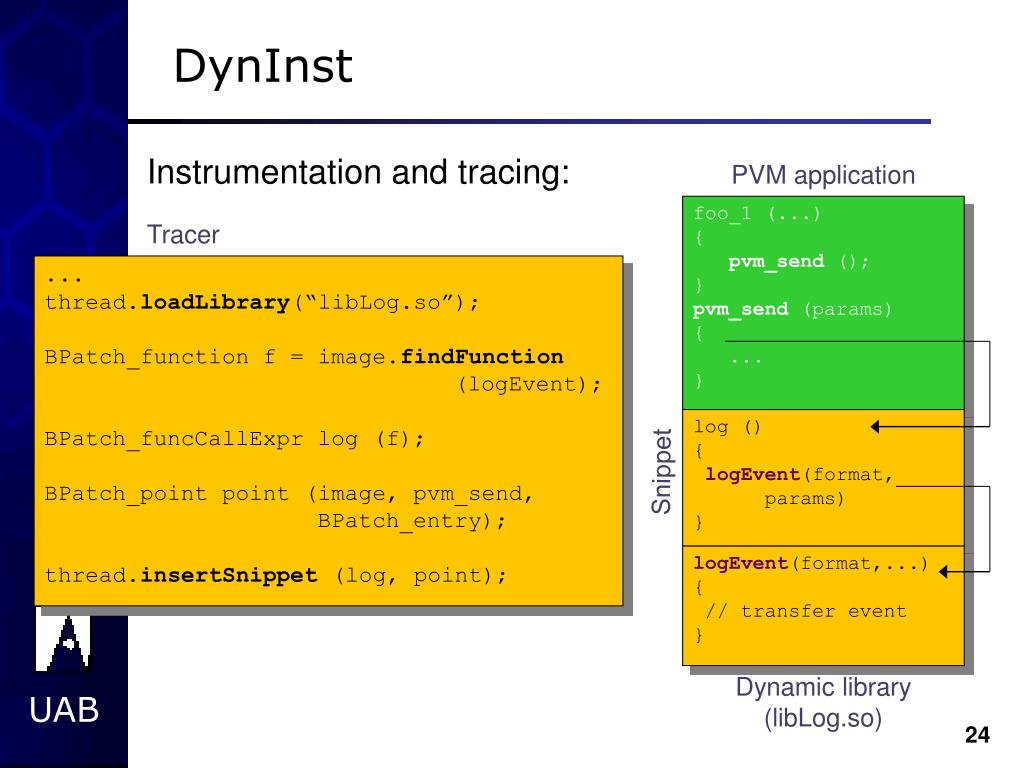The height and width of the screenshot is (768, 1024).
Task: Click the '// transfer event' comment
Action: point(806,611)
